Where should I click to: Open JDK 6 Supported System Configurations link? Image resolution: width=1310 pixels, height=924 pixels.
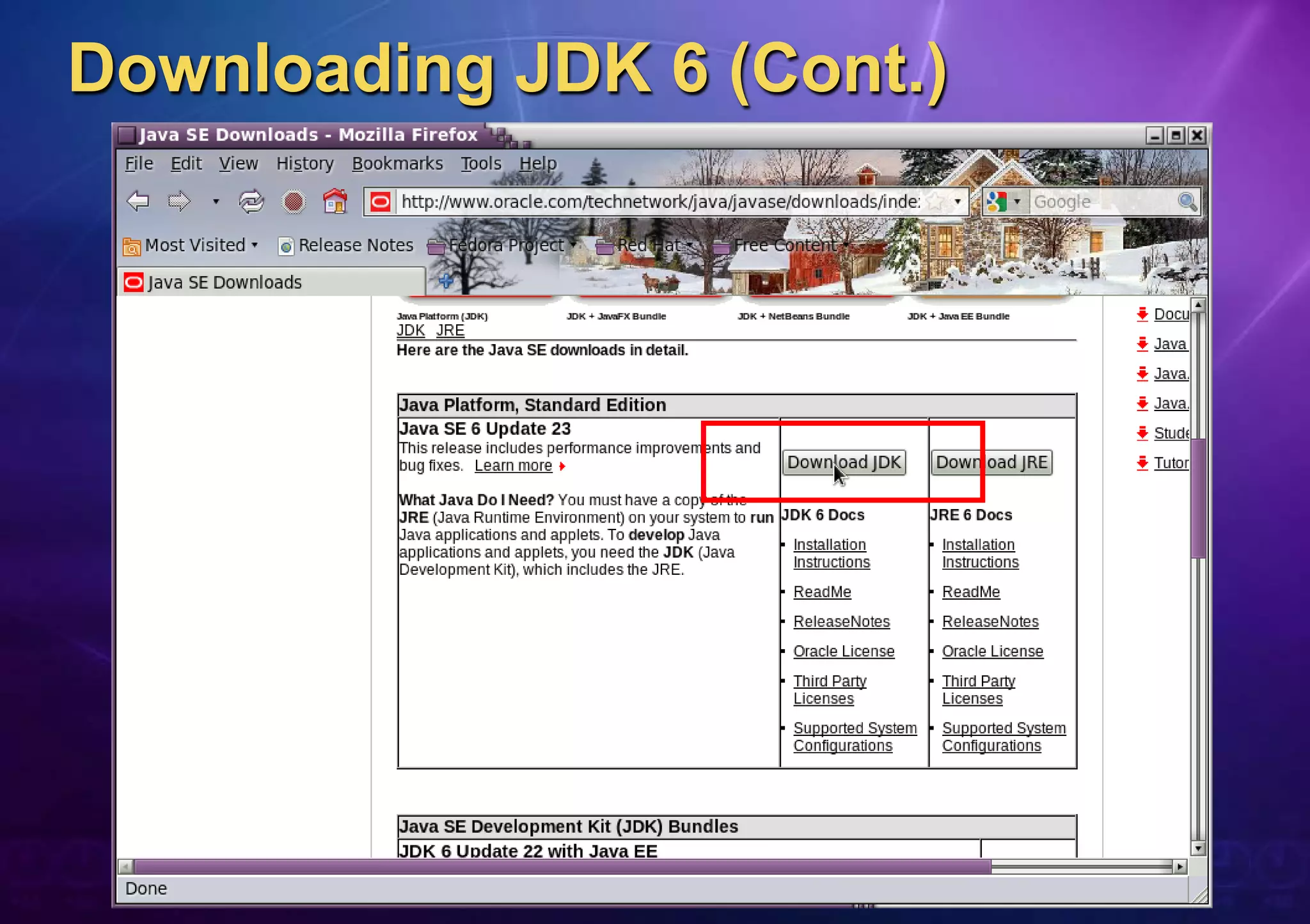pyautogui.click(x=855, y=737)
